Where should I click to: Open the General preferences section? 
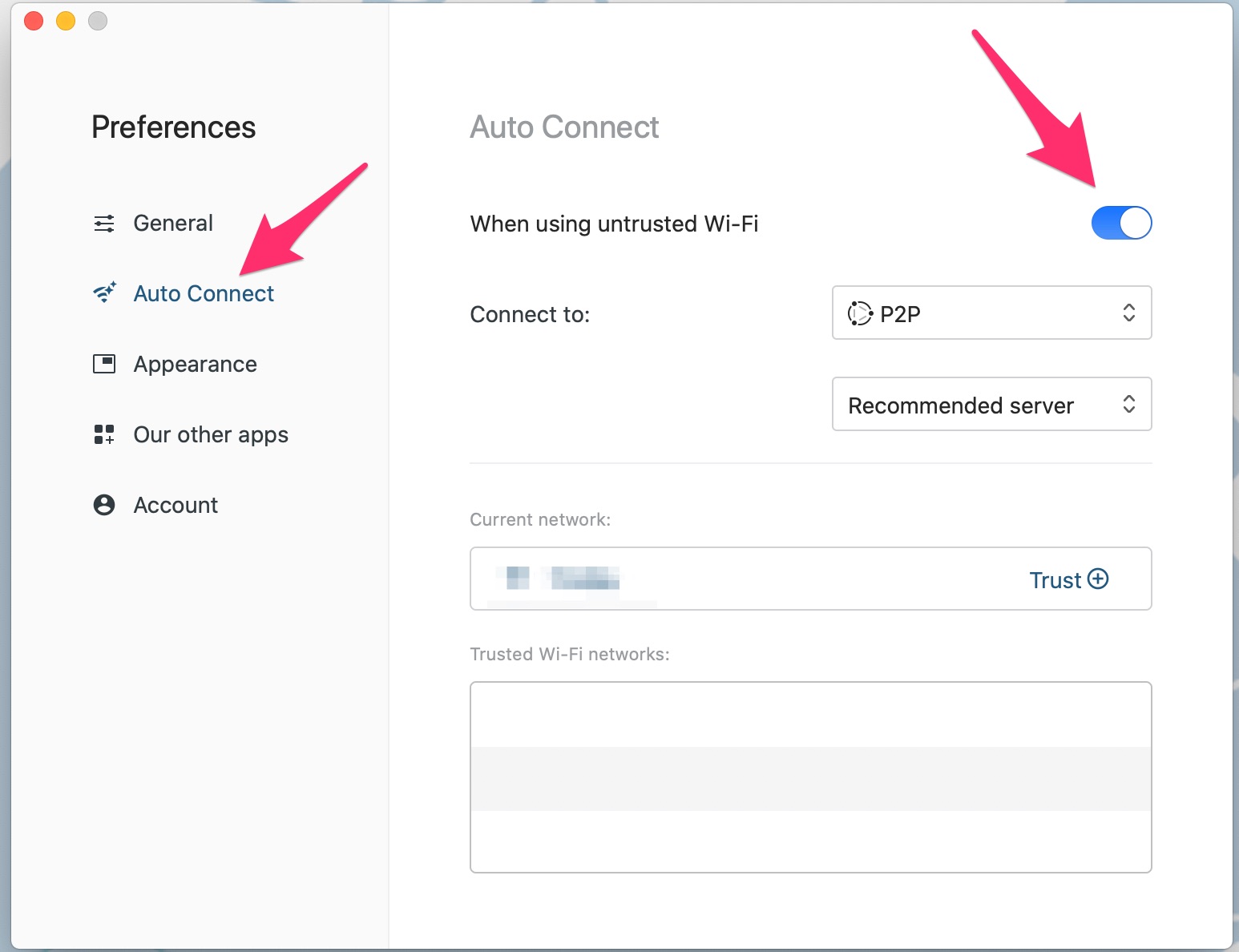point(173,224)
